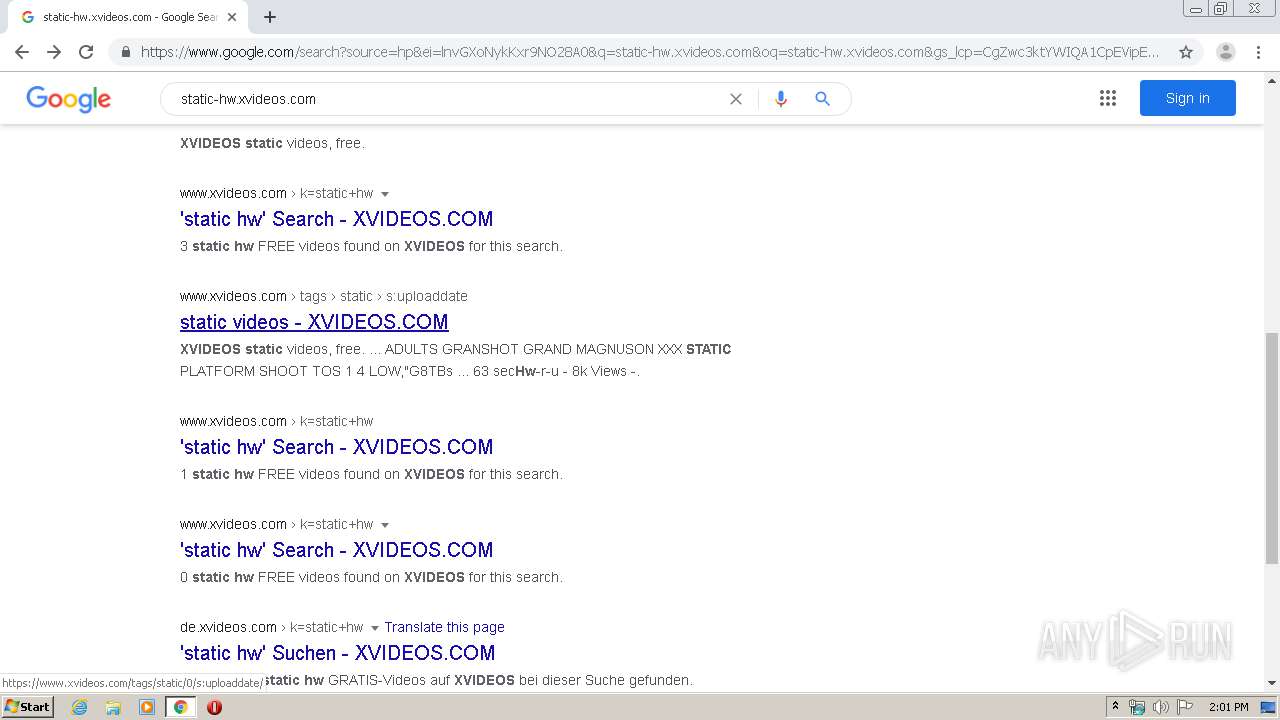The width and height of the screenshot is (1280, 720).
Task: Launch Internet Explorer from taskbar
Action: point(80,707)
